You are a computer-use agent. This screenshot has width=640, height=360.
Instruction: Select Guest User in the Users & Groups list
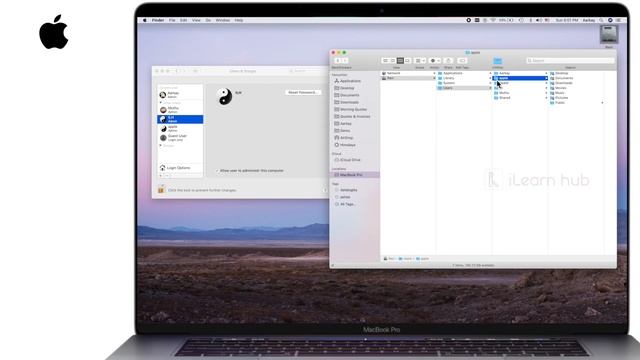180,138
